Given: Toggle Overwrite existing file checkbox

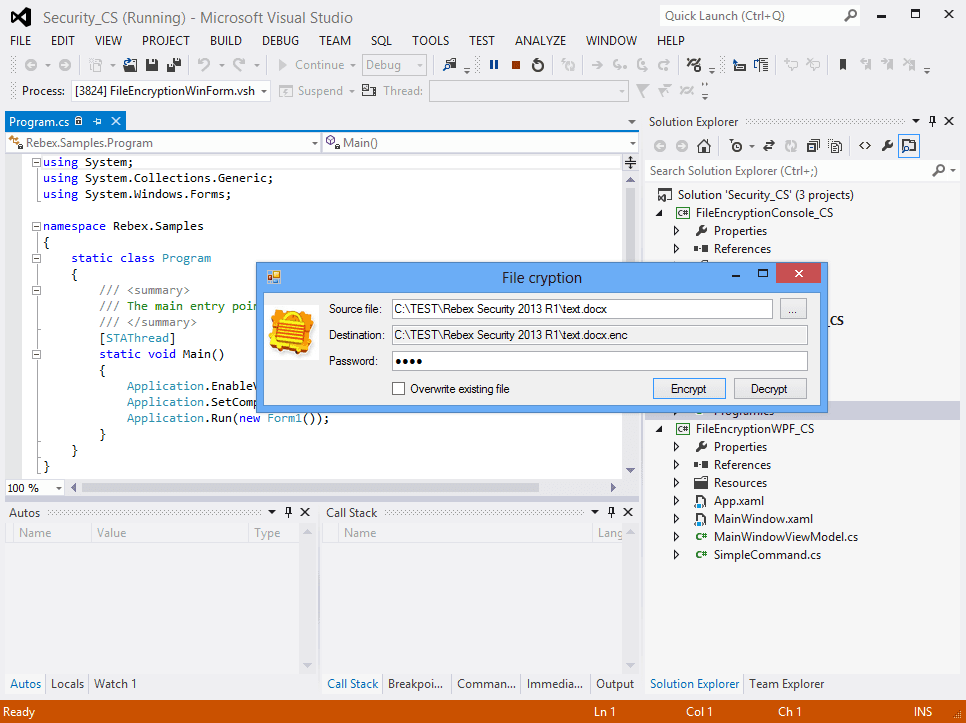Looking at the screenshot, I should point(399,389).
